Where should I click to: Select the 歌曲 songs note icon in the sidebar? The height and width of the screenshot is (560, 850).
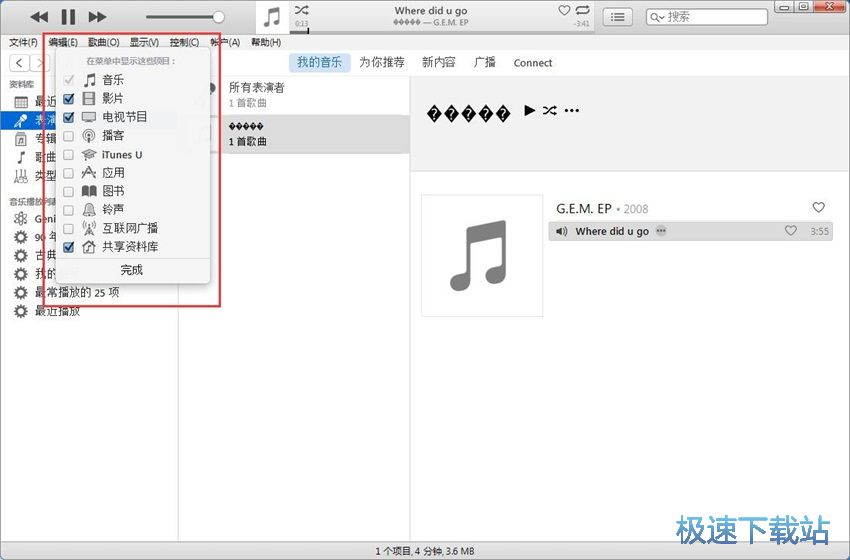21,157
